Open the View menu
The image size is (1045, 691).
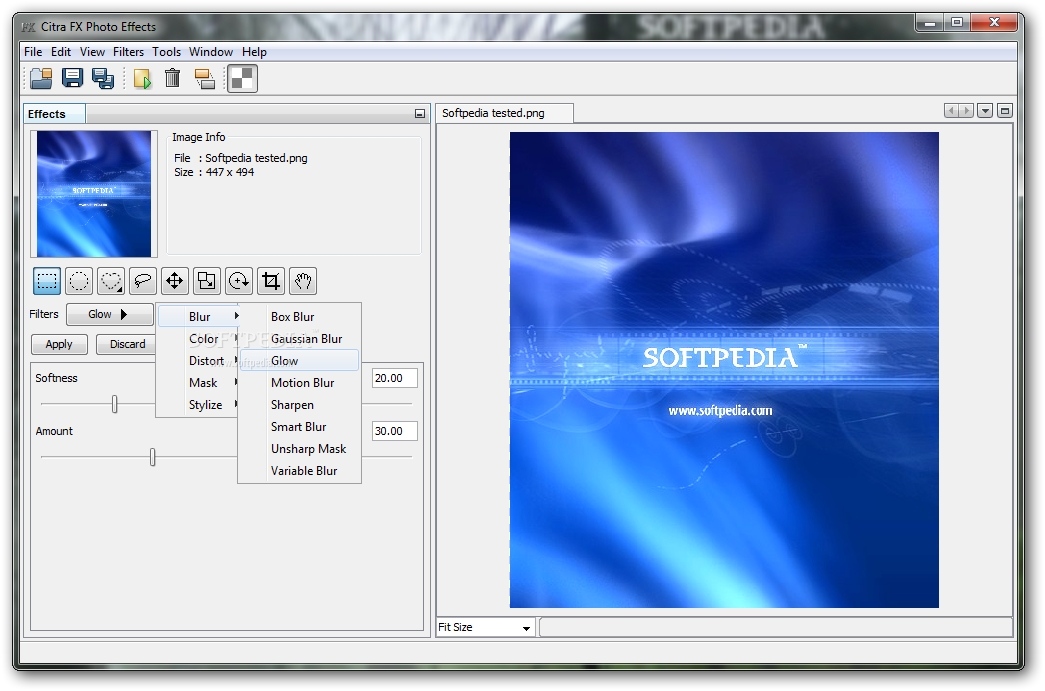point(92,51)
